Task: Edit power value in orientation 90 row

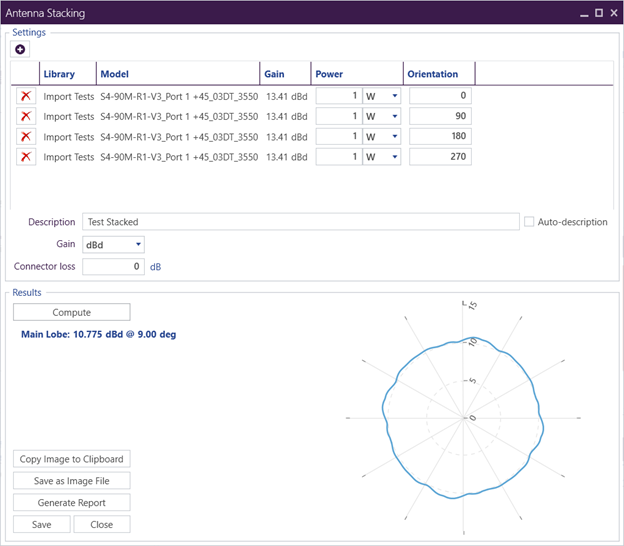Action: pos(339,116)
